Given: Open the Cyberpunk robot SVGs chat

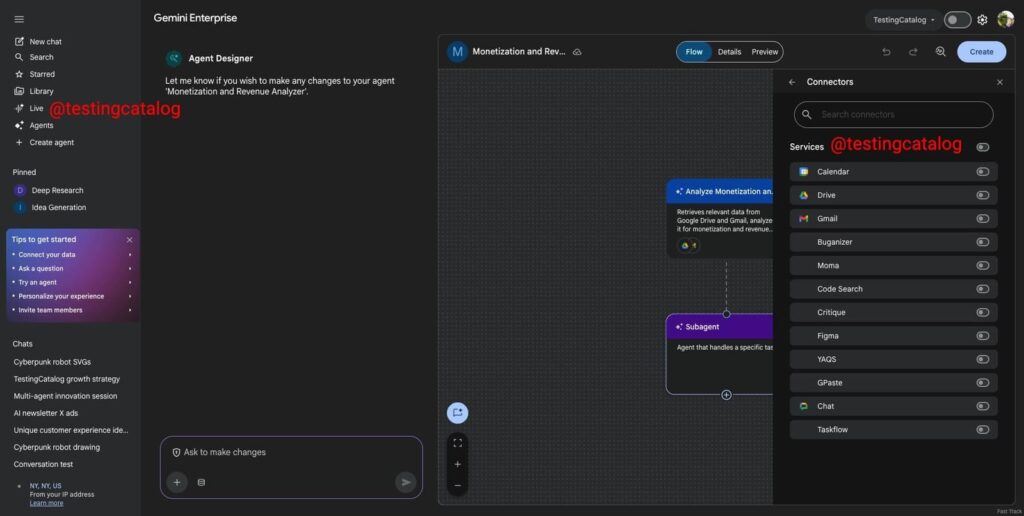Looking at the screenshot, I should tap(52, 362).
